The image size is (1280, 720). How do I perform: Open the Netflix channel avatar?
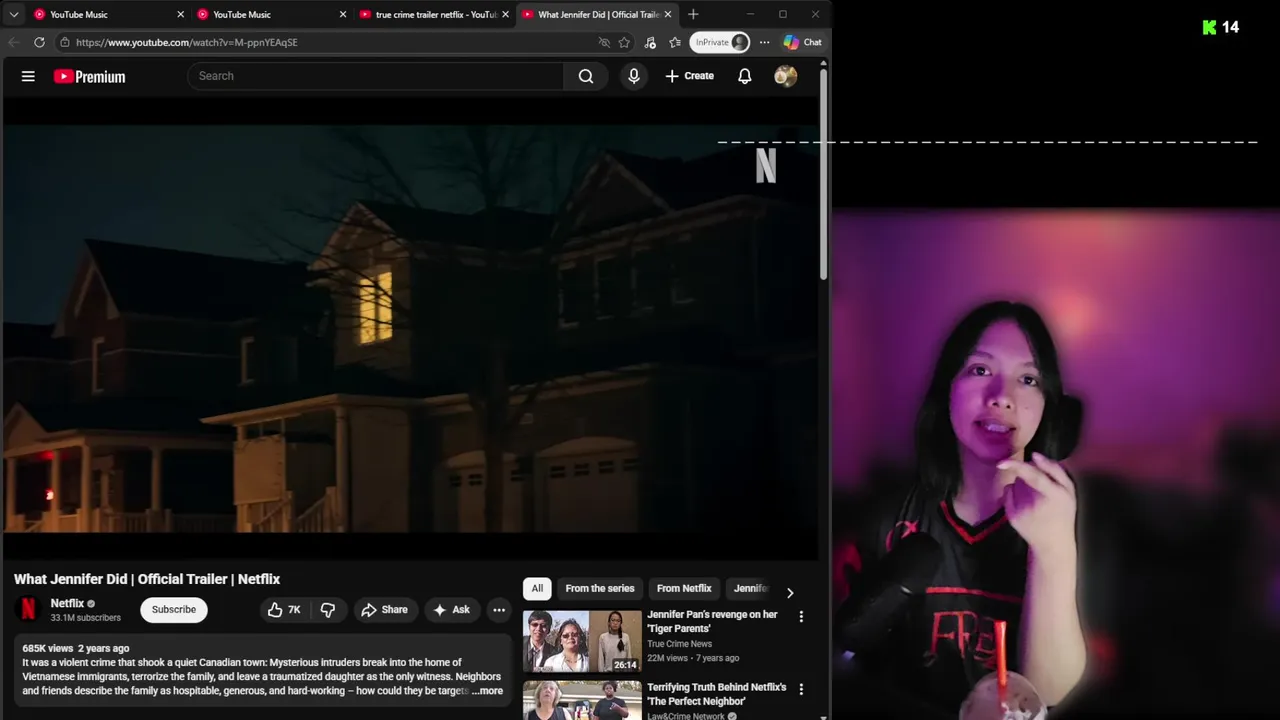(x=28, y=609)
